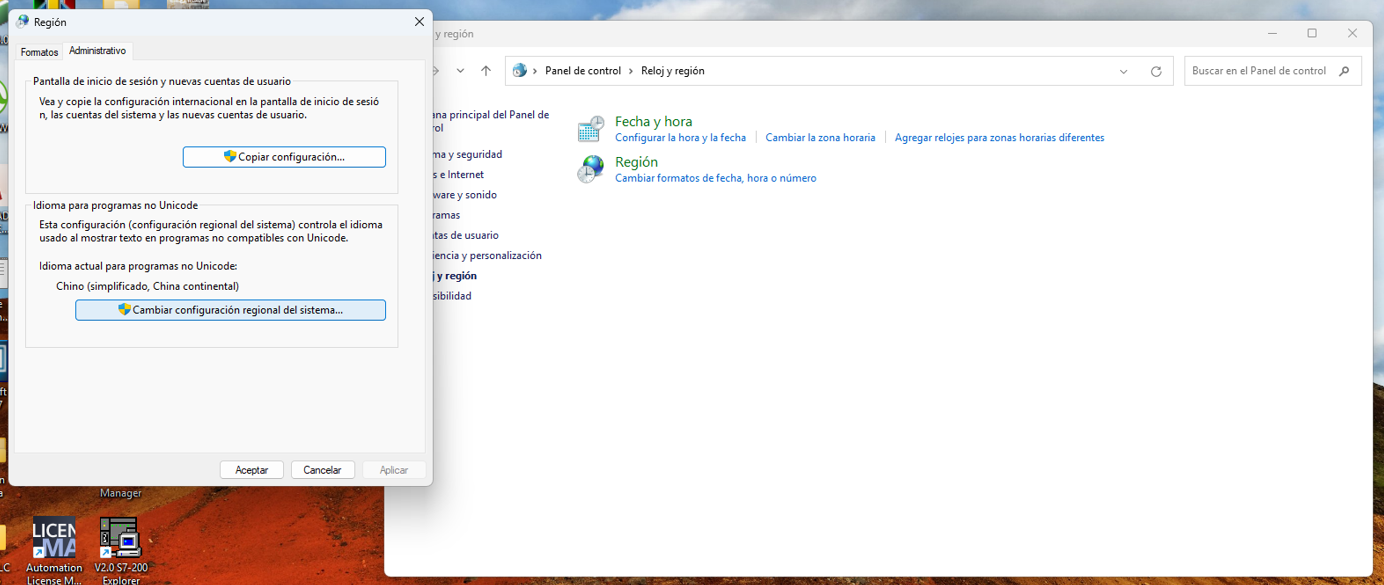Open recent locations chevron dropdown
Screen dimensions: 1384x585
point(460,71)
